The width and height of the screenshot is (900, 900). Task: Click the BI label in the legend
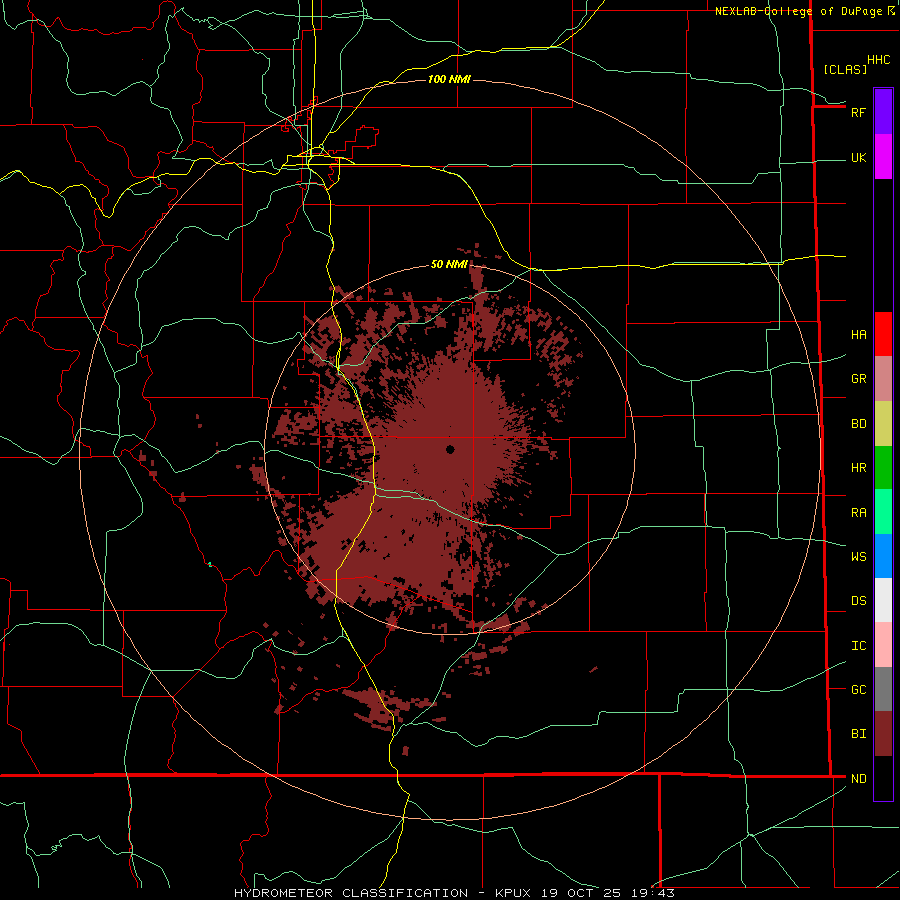(x=858, y=734)
